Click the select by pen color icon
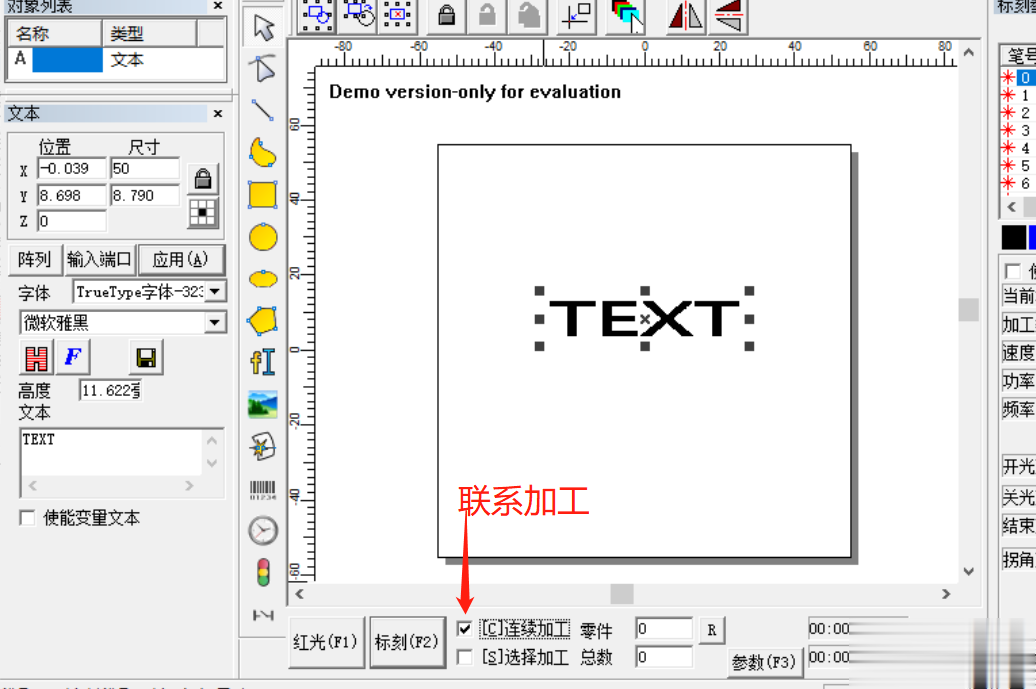Viewport: 1036px width, 689px height. click(x=627, y=15)
